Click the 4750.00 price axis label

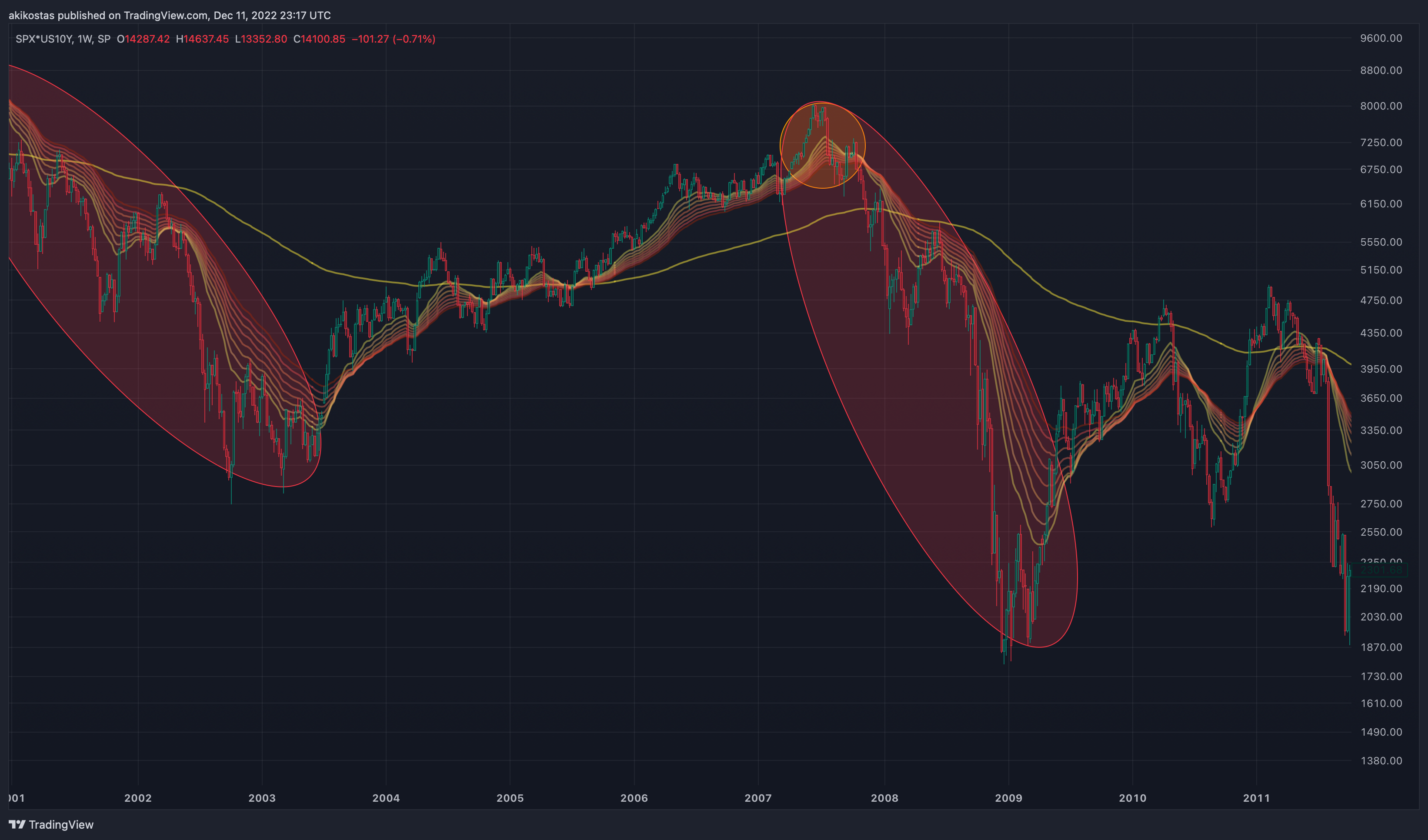(x=1381, y=300)
